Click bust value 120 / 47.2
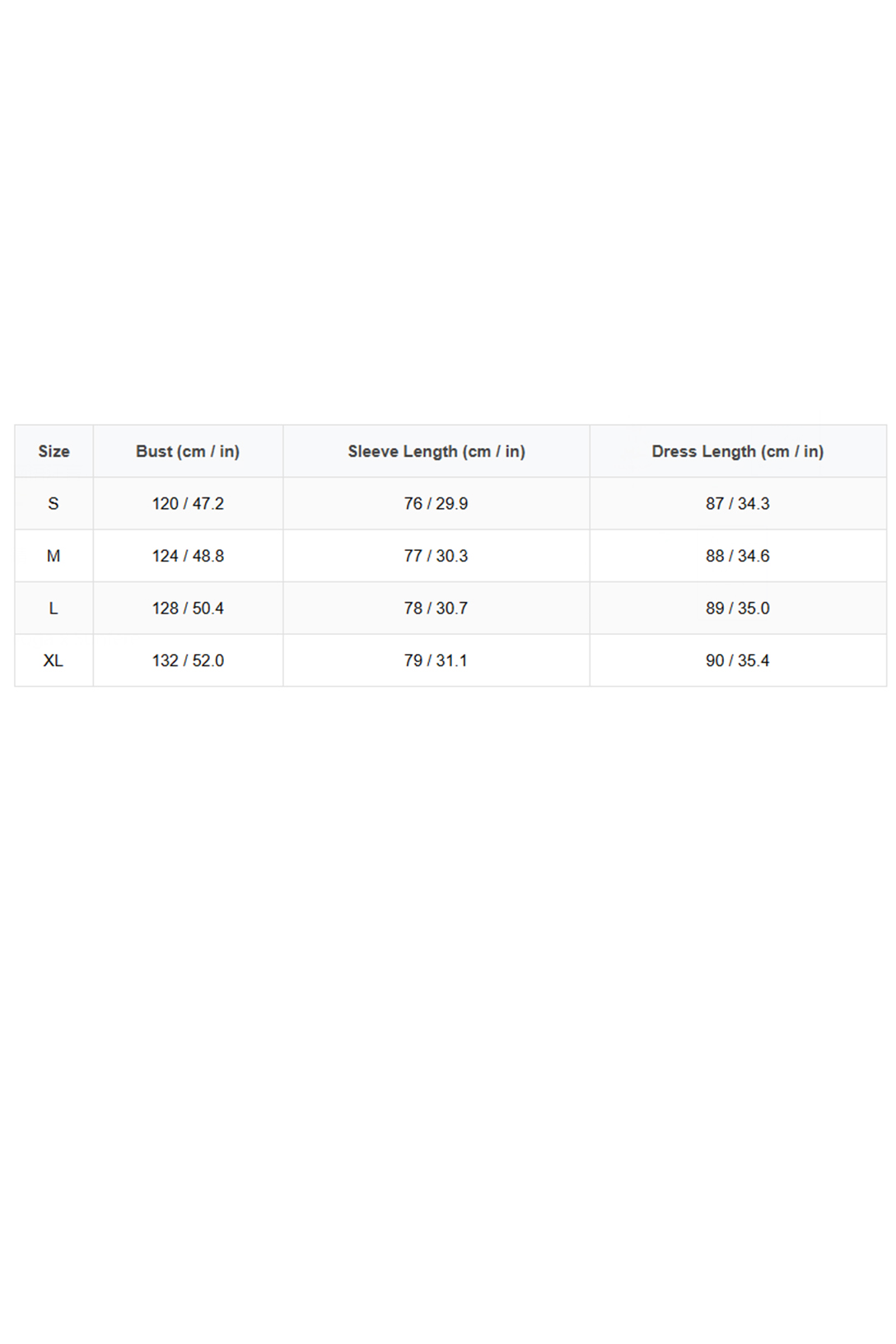 click(188, 503)
